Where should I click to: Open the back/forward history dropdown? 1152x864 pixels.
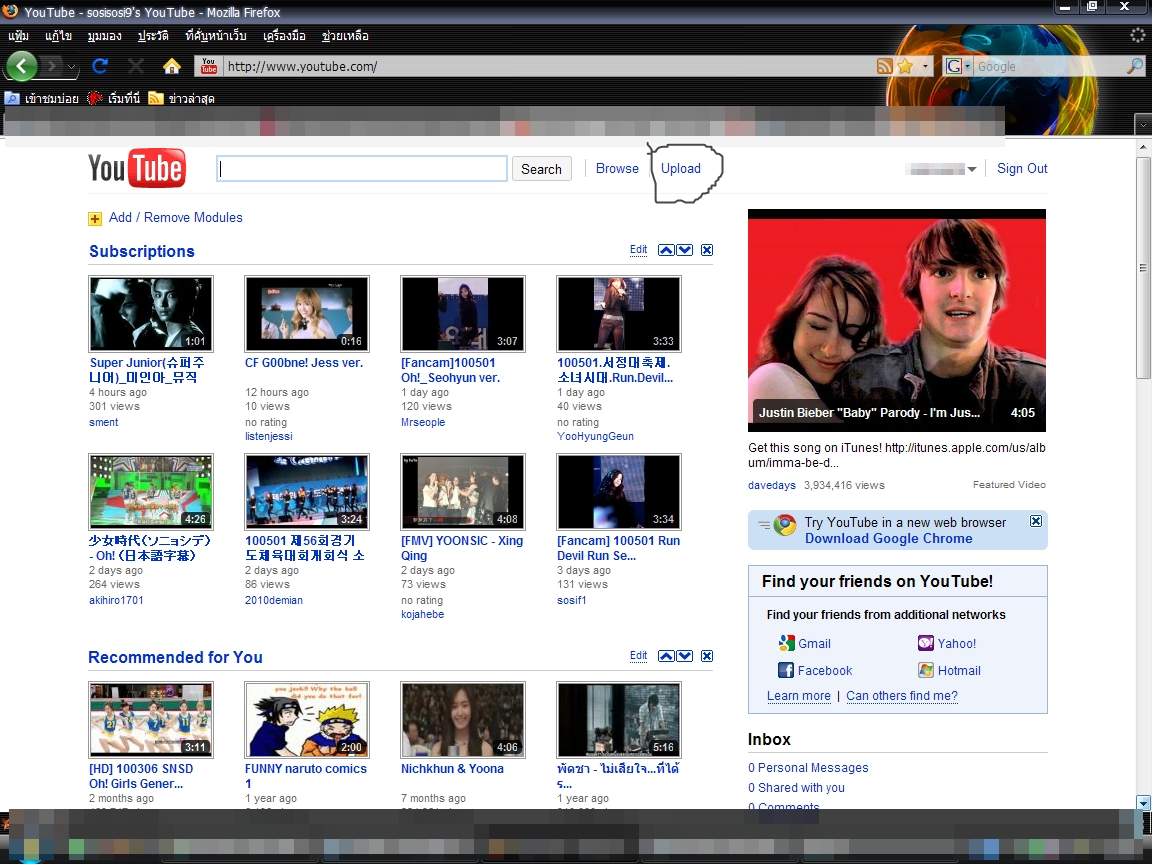coord(71,67)
